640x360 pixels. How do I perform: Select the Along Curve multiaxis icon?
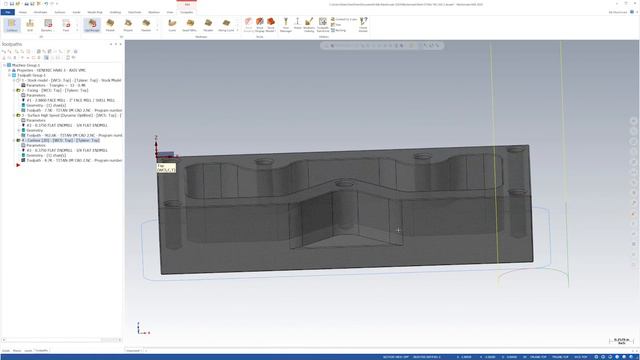(226, 25)
